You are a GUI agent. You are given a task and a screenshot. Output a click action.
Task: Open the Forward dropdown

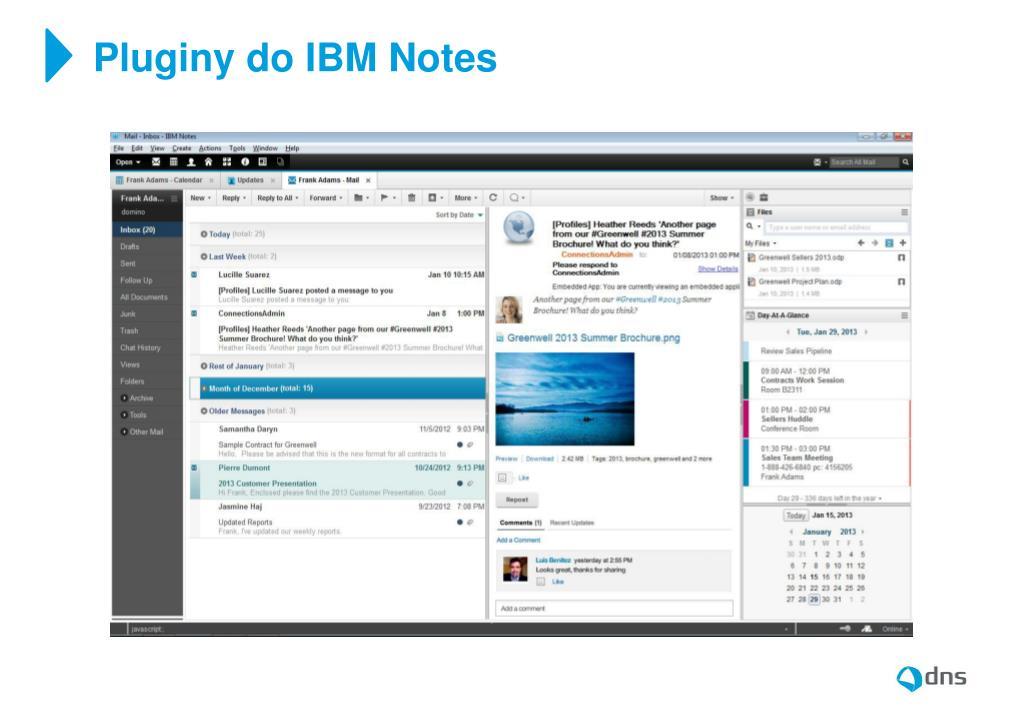(x=326, y=198)
